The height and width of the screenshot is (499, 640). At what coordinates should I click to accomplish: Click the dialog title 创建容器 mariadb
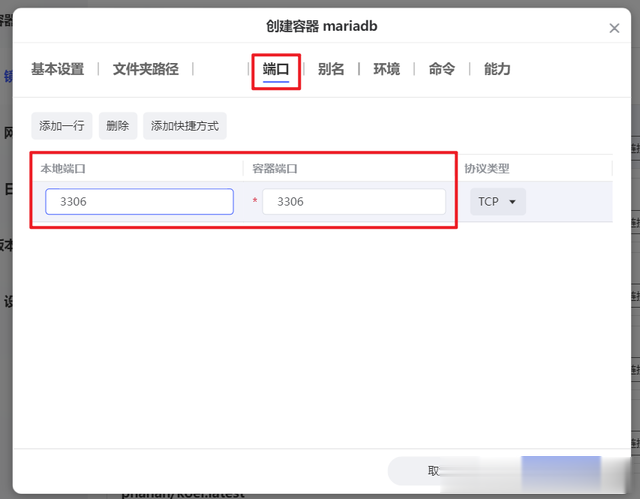322,26
